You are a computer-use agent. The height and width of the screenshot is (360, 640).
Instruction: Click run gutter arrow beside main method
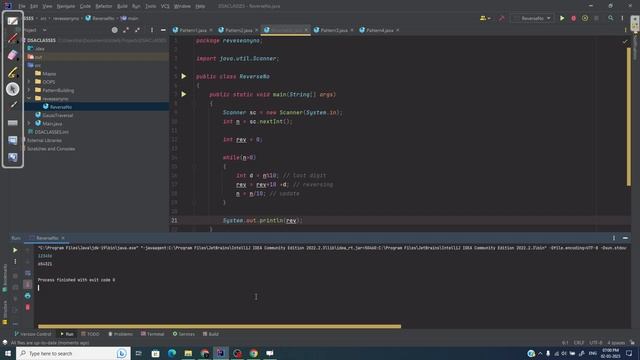pos(184,94)
